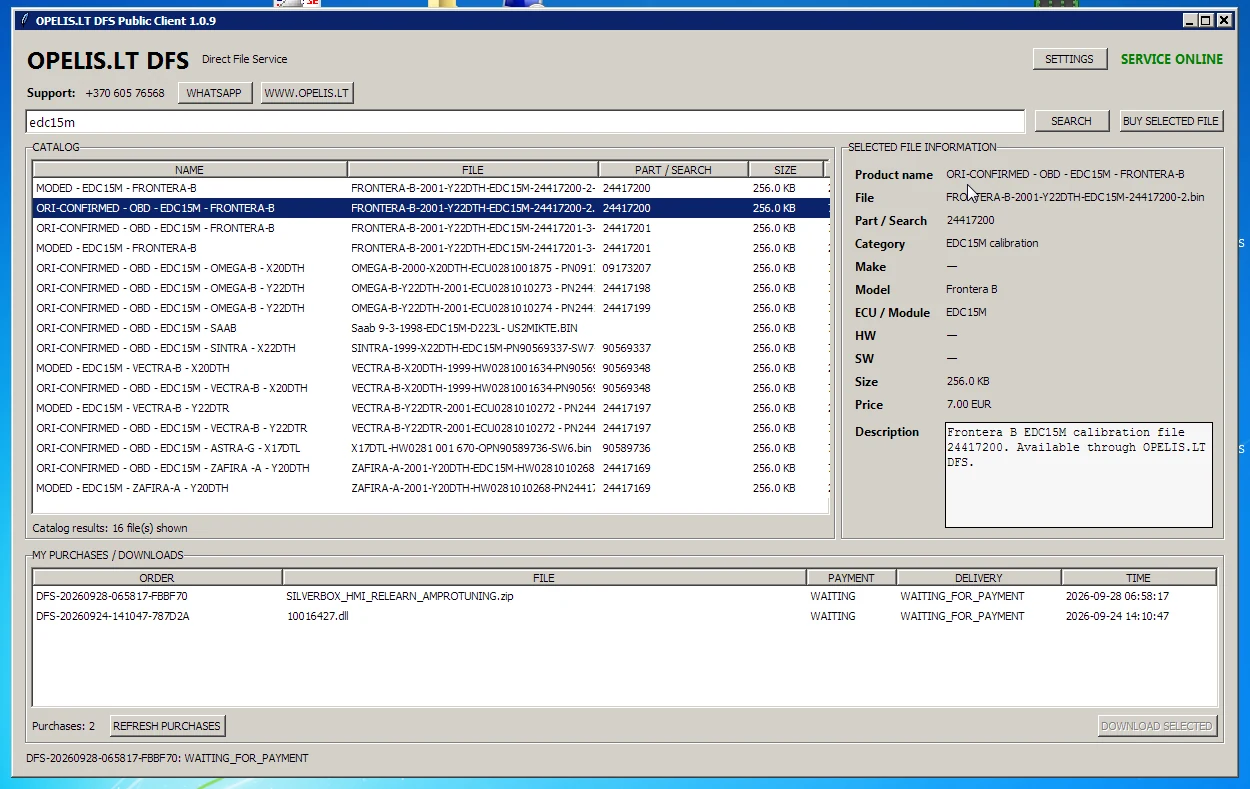
Task: Click SILVERBOX_HMI_RELEARN_AMPROTUNING.zip file entry
Action: click(400, 596)
